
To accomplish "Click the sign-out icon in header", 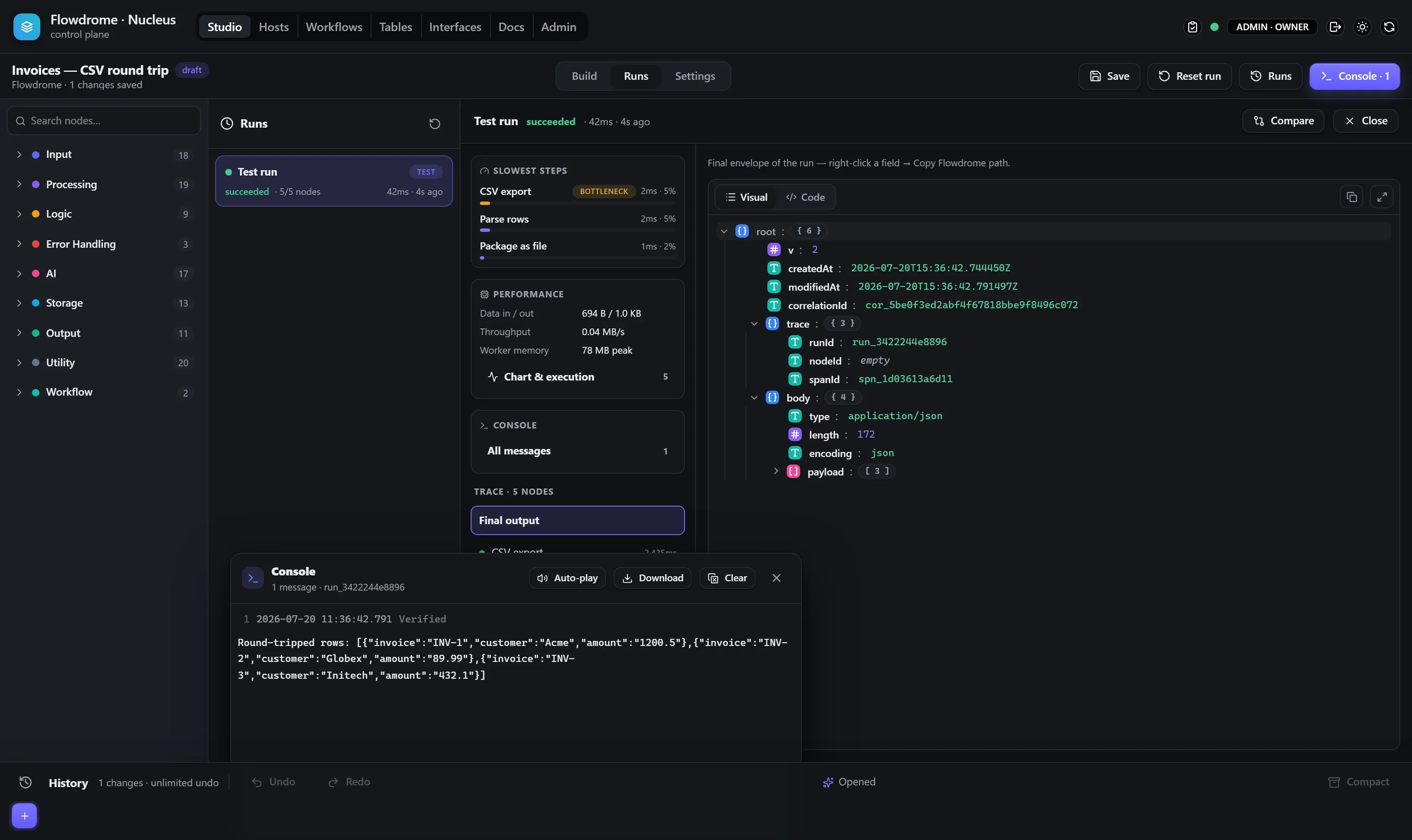I will coord(1335,26).
